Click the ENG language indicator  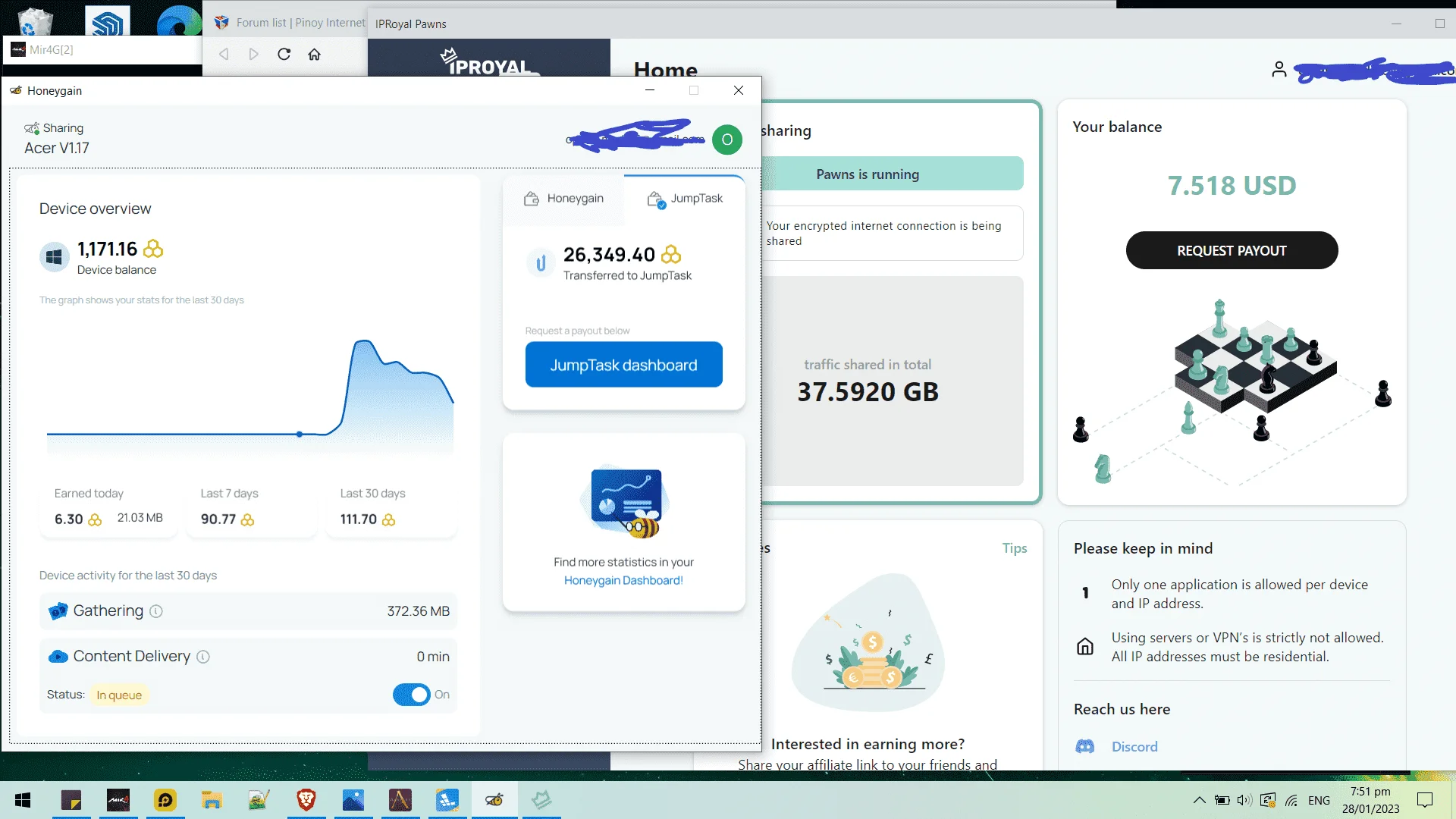(1319, 801)
